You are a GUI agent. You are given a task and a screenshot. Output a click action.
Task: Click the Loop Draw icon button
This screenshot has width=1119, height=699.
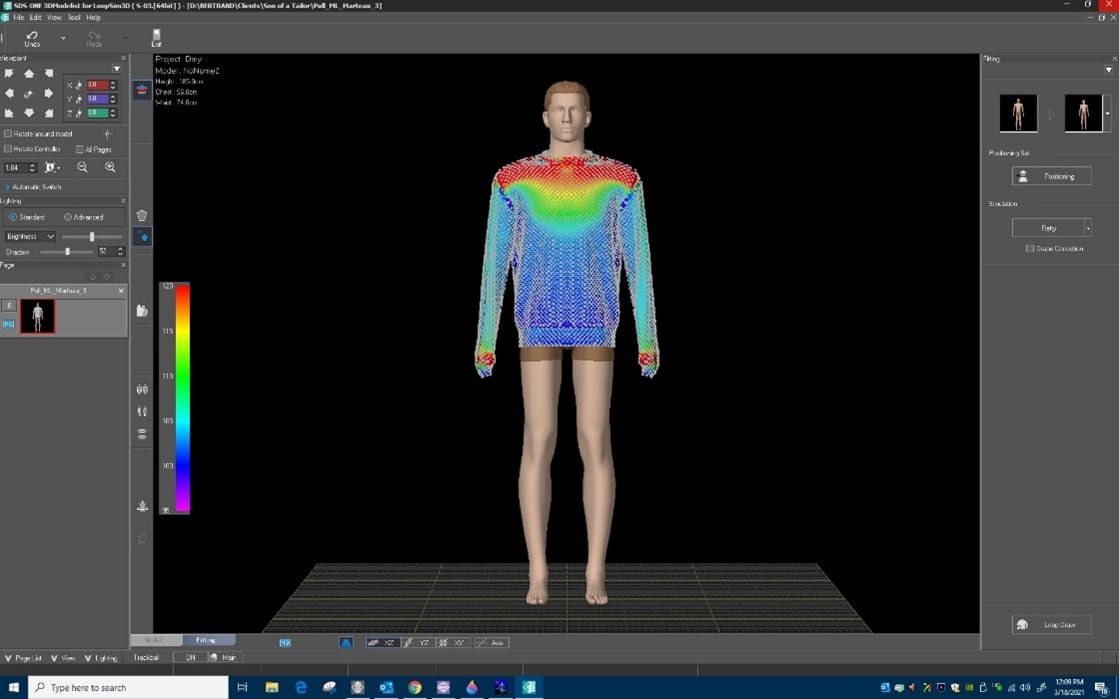[1051, 625]
